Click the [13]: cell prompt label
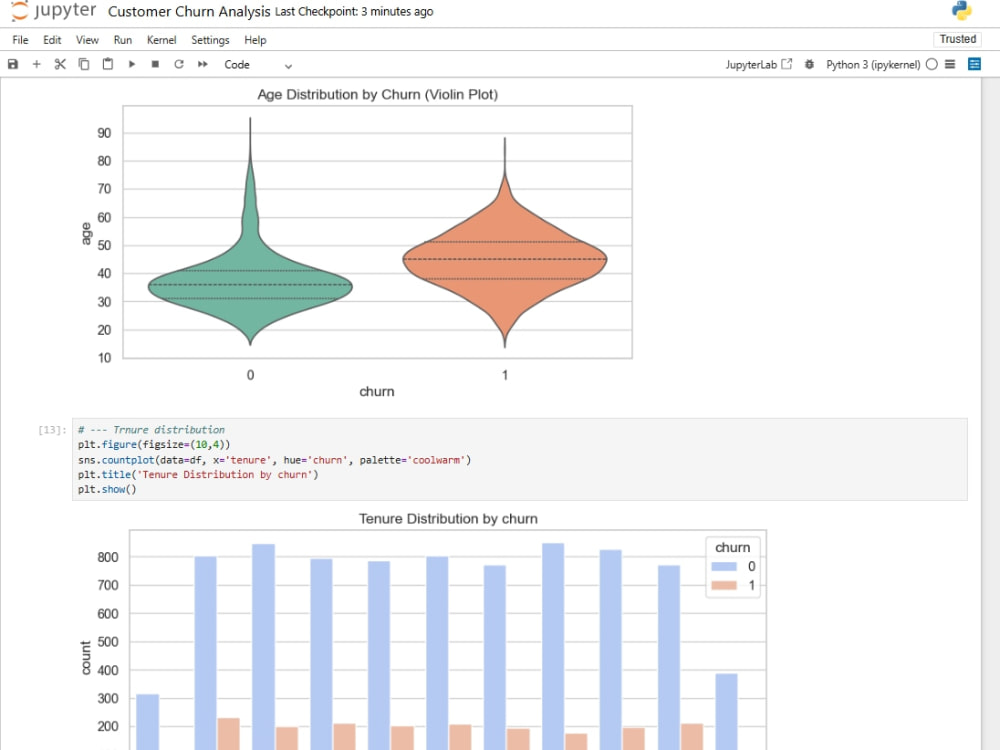The height and width of the screenshot is (750, 1000). click(x=52, y=430)
